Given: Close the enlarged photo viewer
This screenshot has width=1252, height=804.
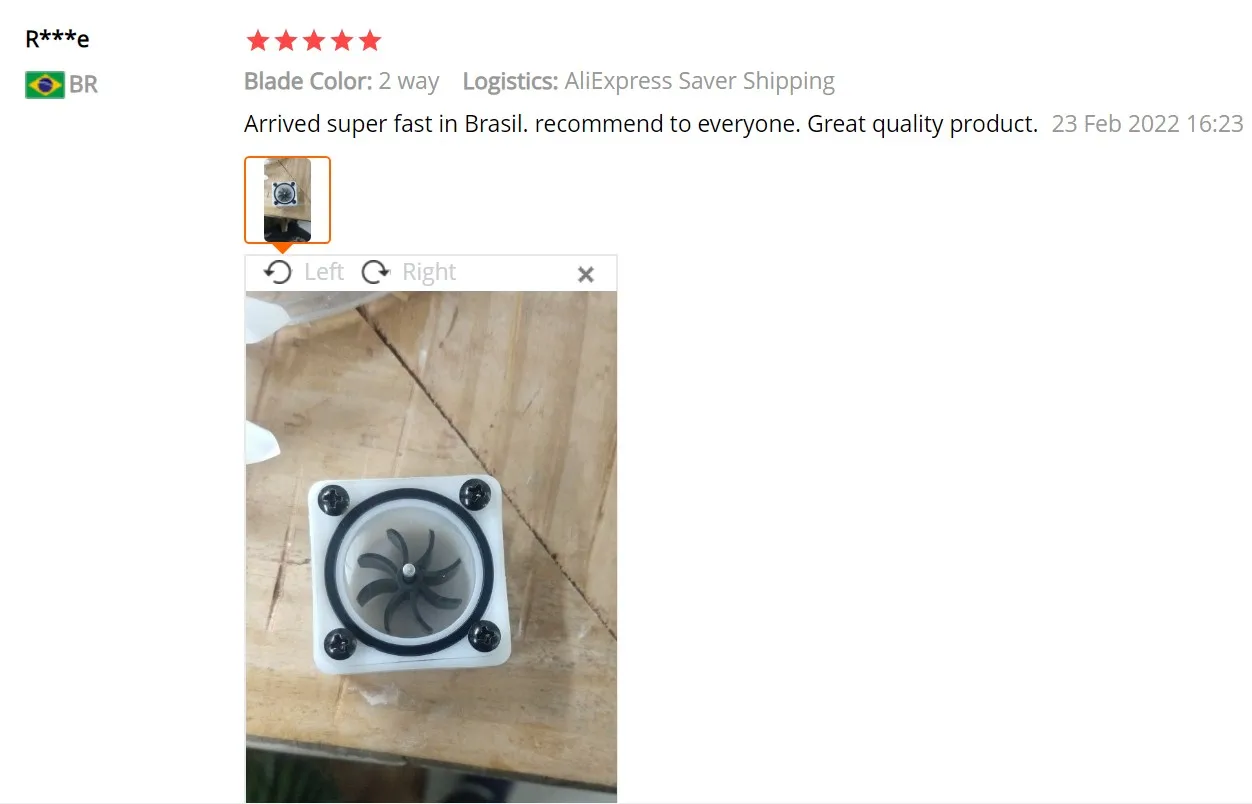Looking at the screenshot, I should point(586,274).
